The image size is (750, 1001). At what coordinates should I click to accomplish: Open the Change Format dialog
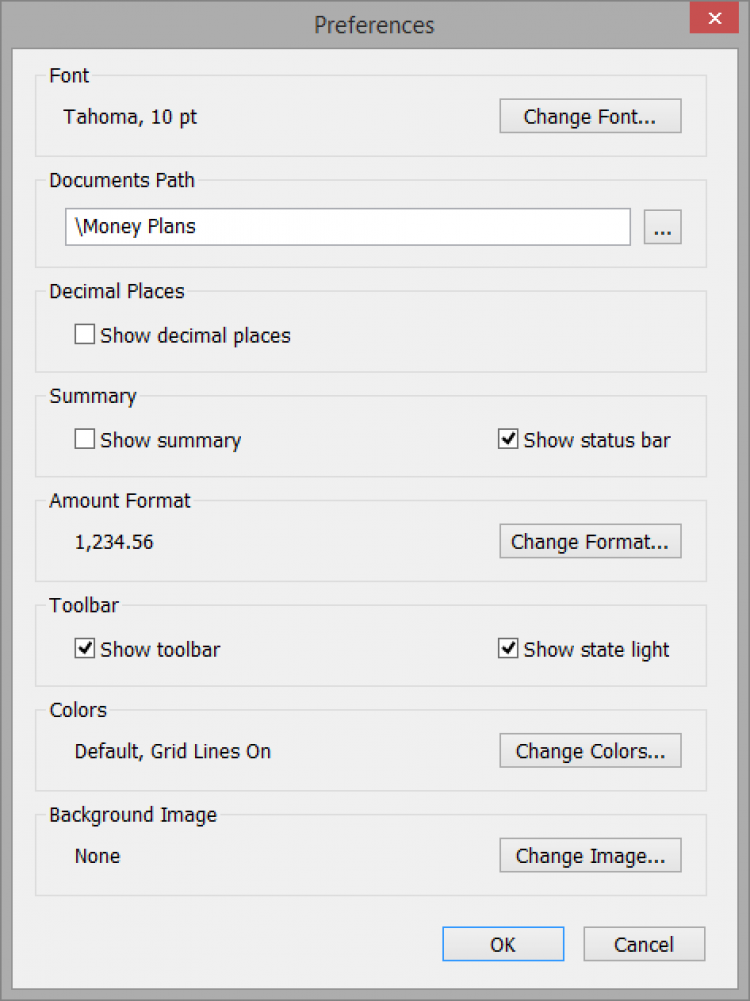click(x=590, y=542)
